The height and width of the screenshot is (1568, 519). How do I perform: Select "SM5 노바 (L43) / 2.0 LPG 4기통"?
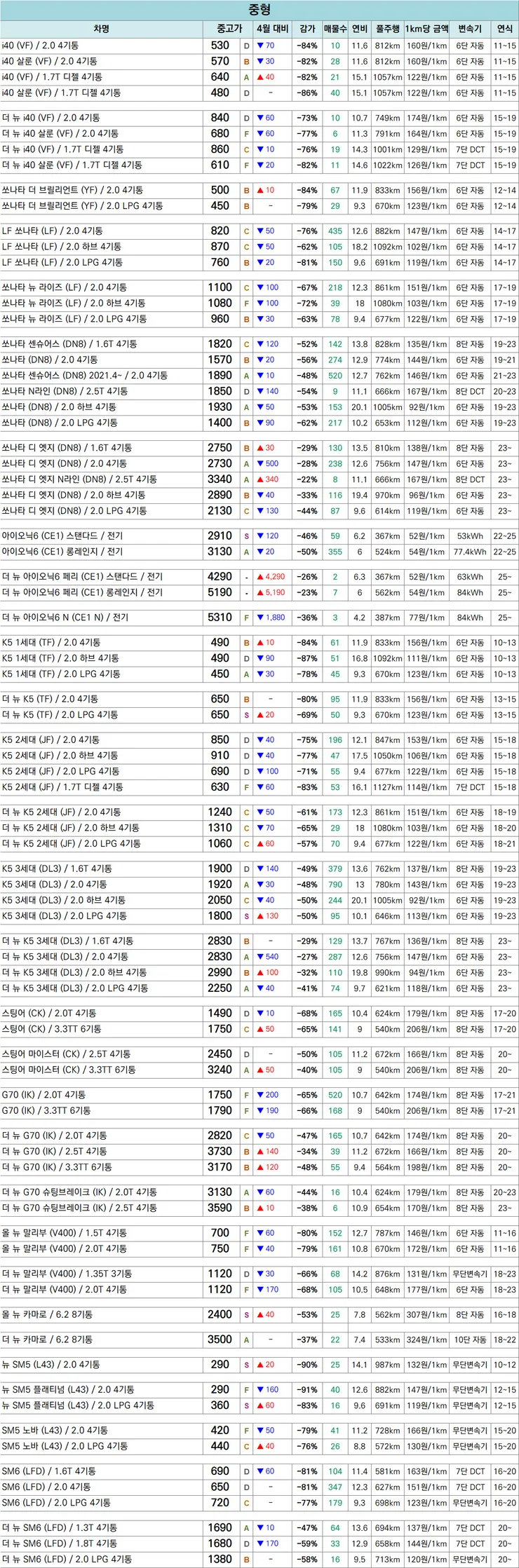tap(65, 1446)
